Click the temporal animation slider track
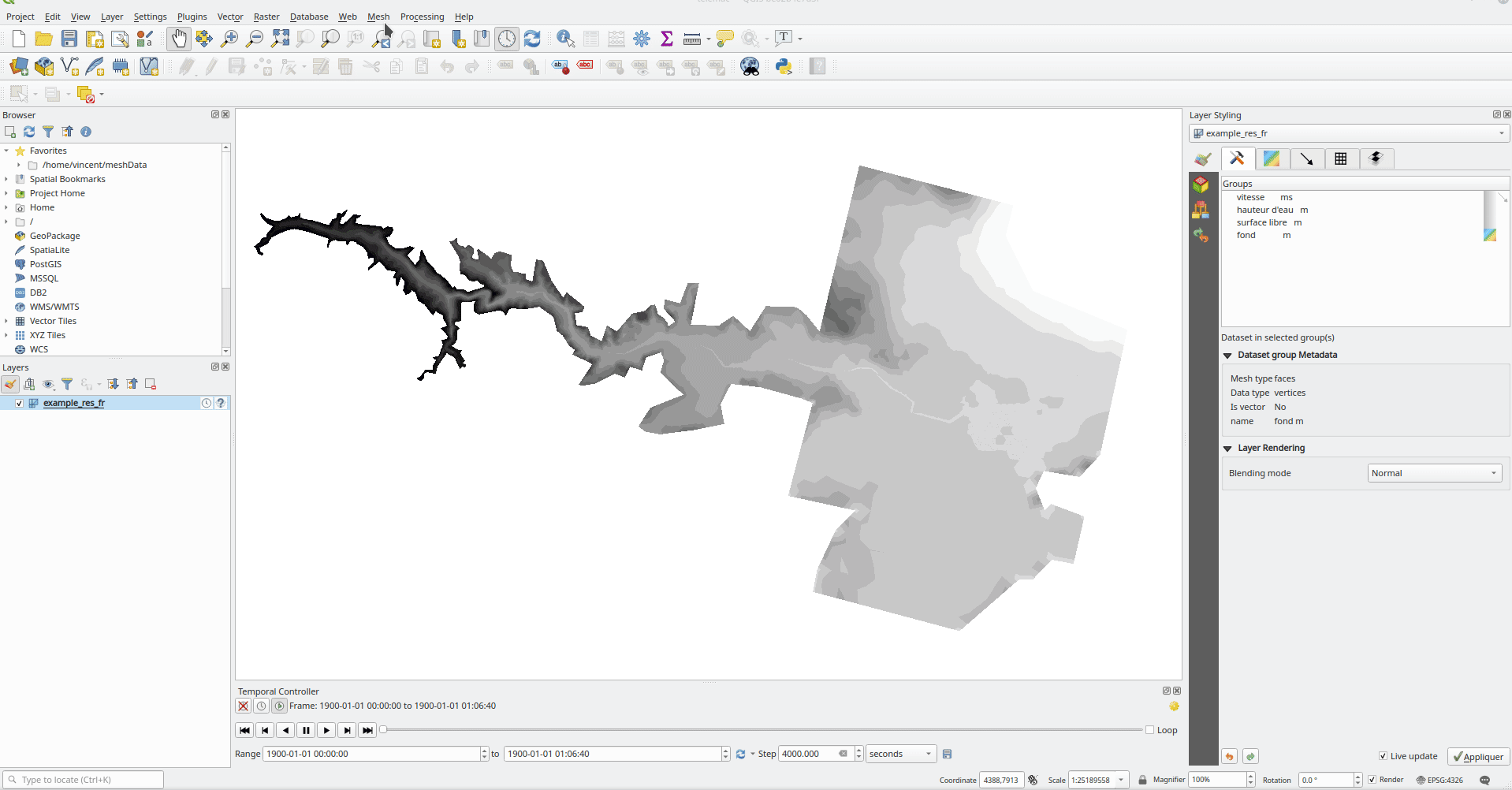1512x790 pixels. point(761,730)
